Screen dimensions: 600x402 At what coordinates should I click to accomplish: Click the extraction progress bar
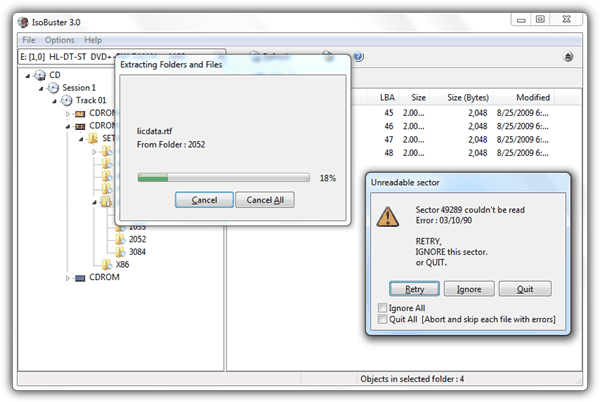point(223,177)
